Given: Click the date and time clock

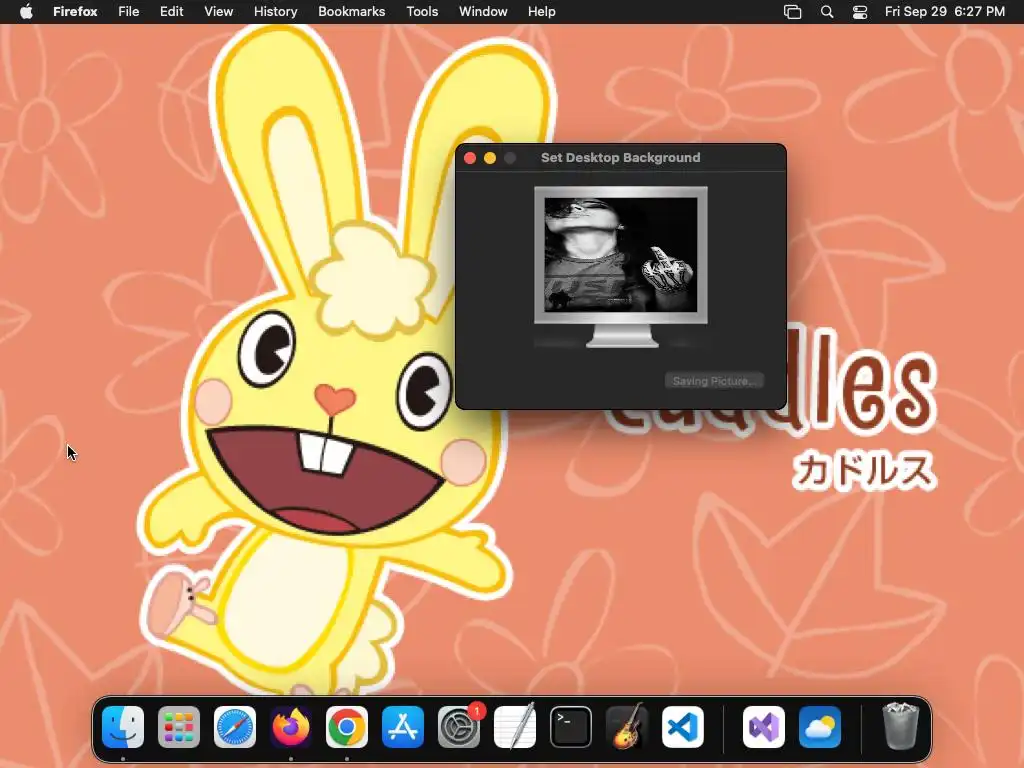Looking at the screenshot, I should 944,12.
